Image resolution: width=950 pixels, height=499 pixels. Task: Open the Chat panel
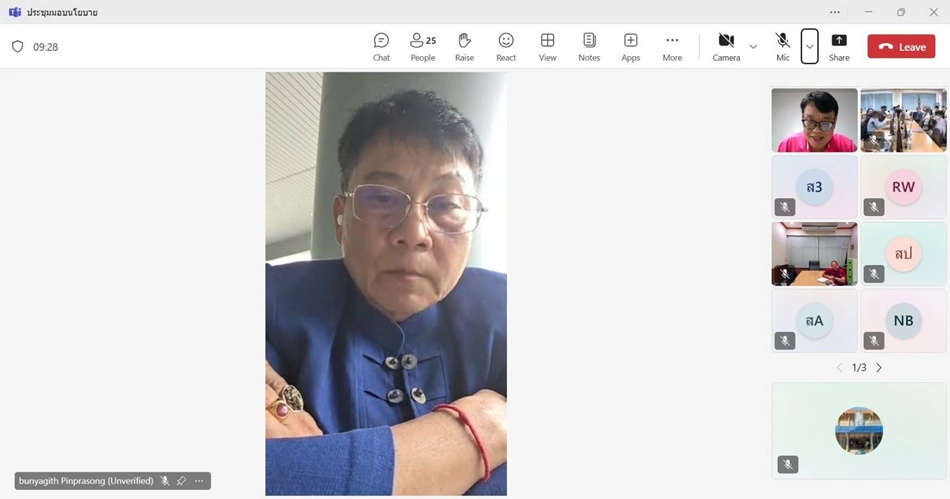point(381,47)
